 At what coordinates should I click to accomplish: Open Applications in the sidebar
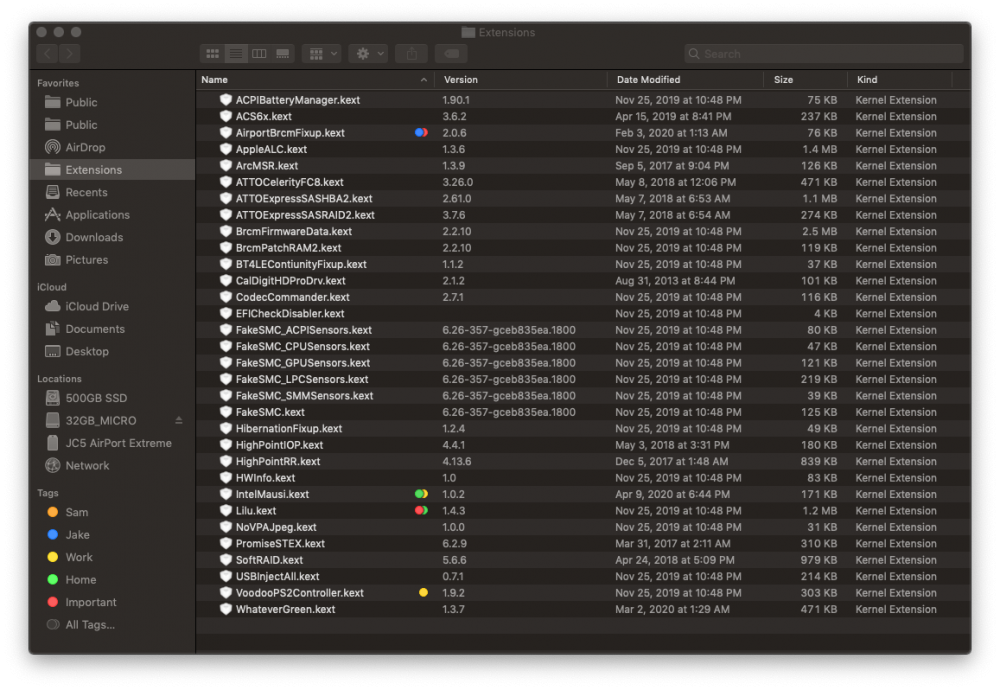(x=97, y=215)
